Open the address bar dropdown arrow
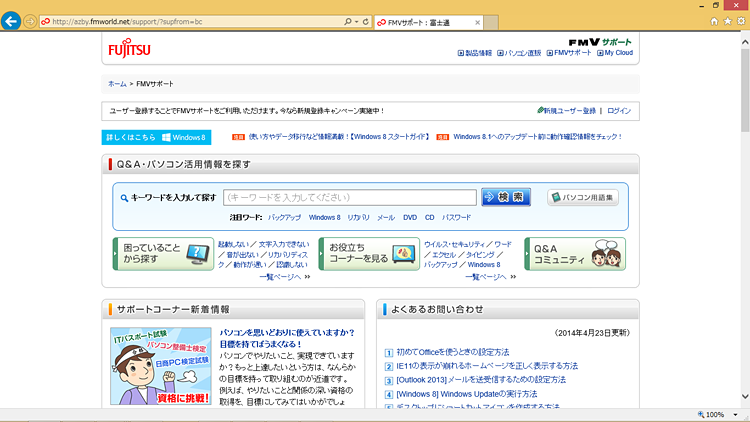This screenshot has width=750, height=422. click(356, 22)
